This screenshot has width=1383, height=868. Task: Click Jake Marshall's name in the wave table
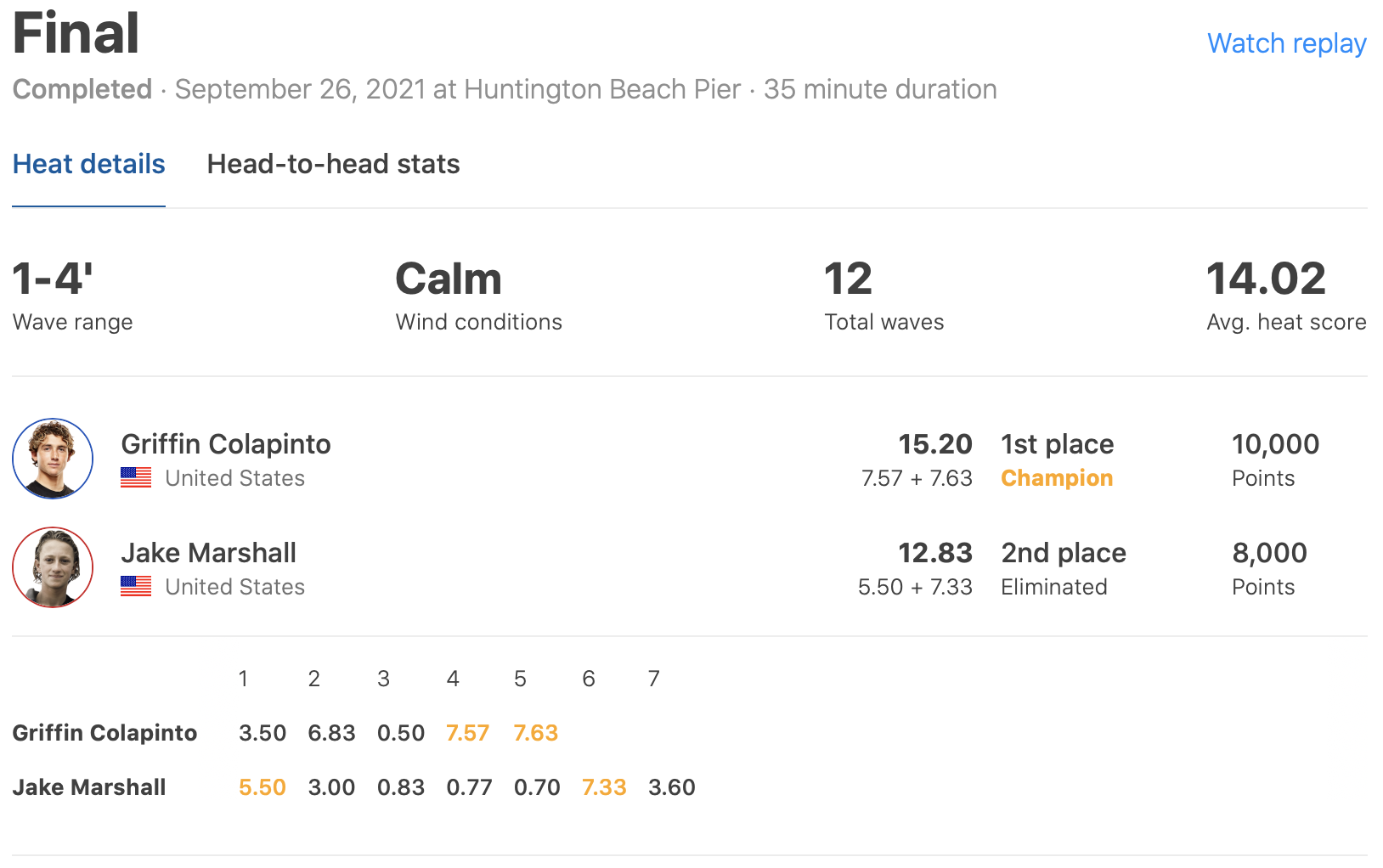coord(89,787)
